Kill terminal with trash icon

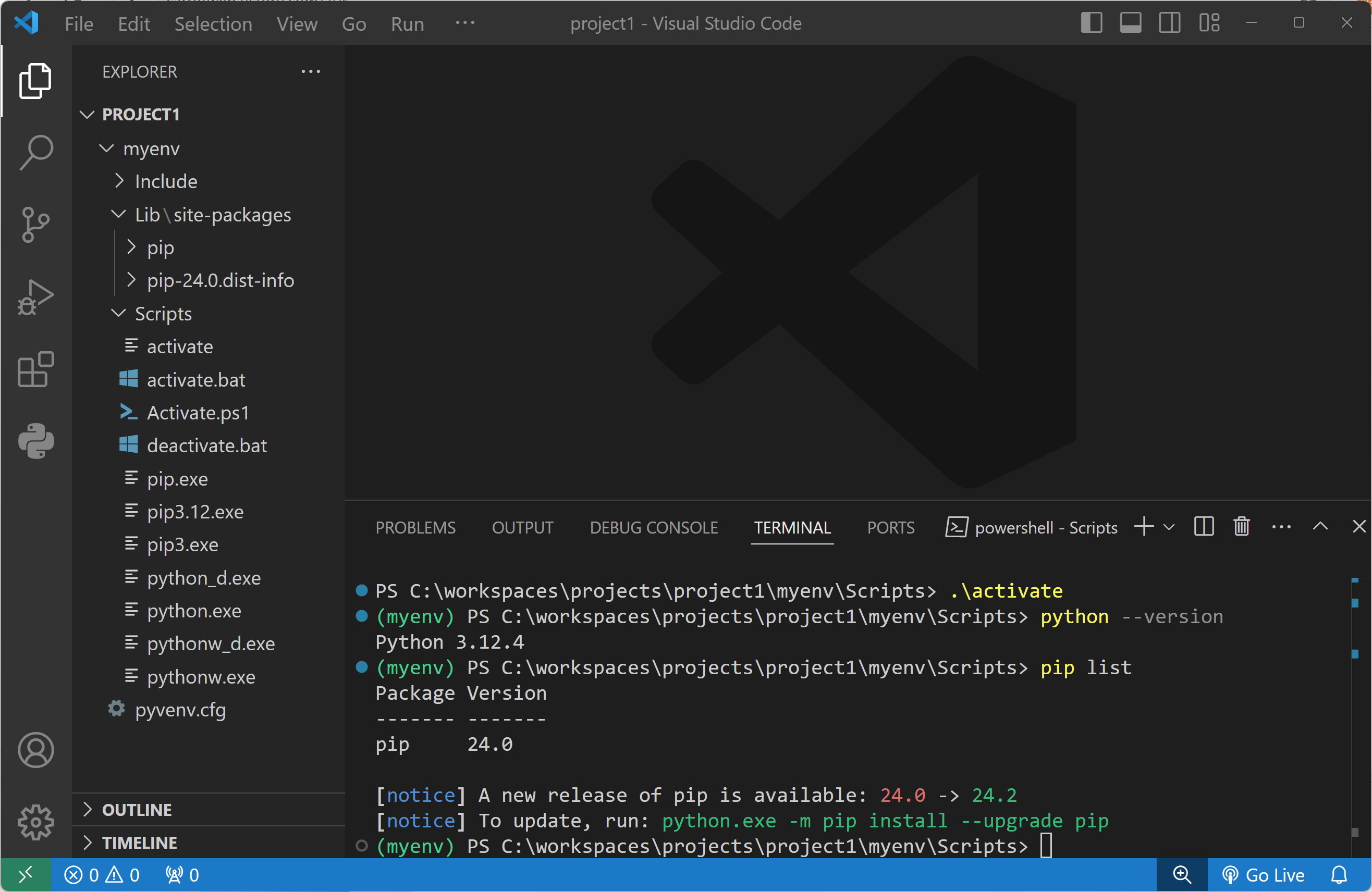pos(1241,527)
